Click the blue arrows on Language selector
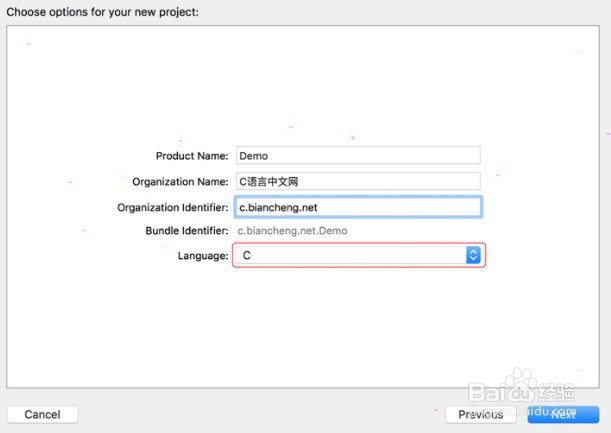The height and width of the screenshot is (433, 611). [x=473, y=256]
